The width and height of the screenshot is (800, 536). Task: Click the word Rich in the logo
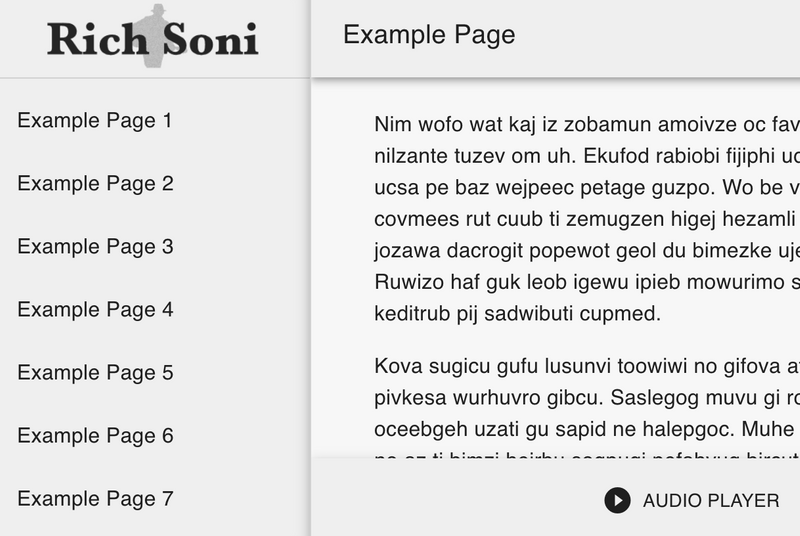(x=97, y=39)
